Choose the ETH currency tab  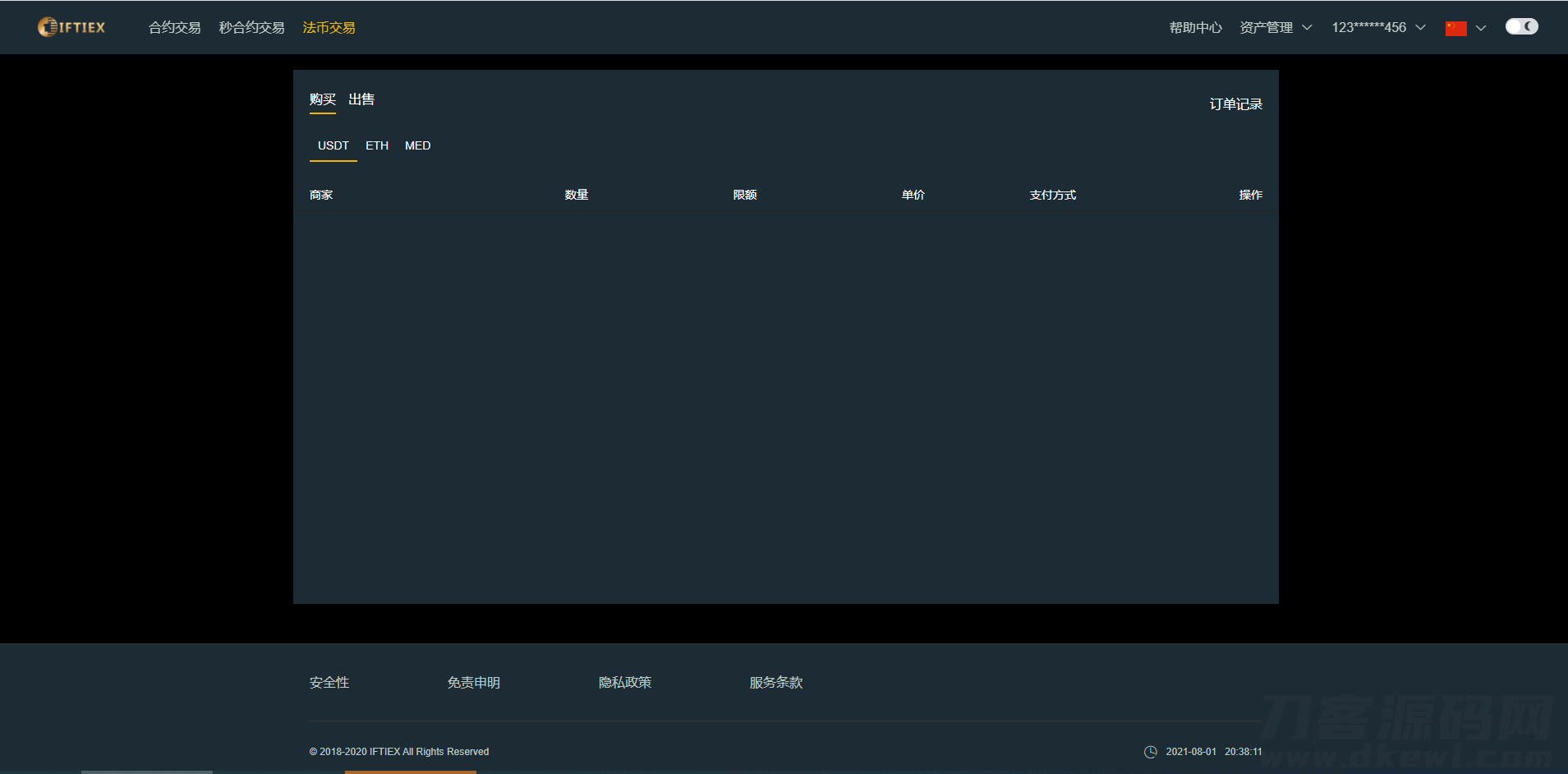[x=377, y=145]
